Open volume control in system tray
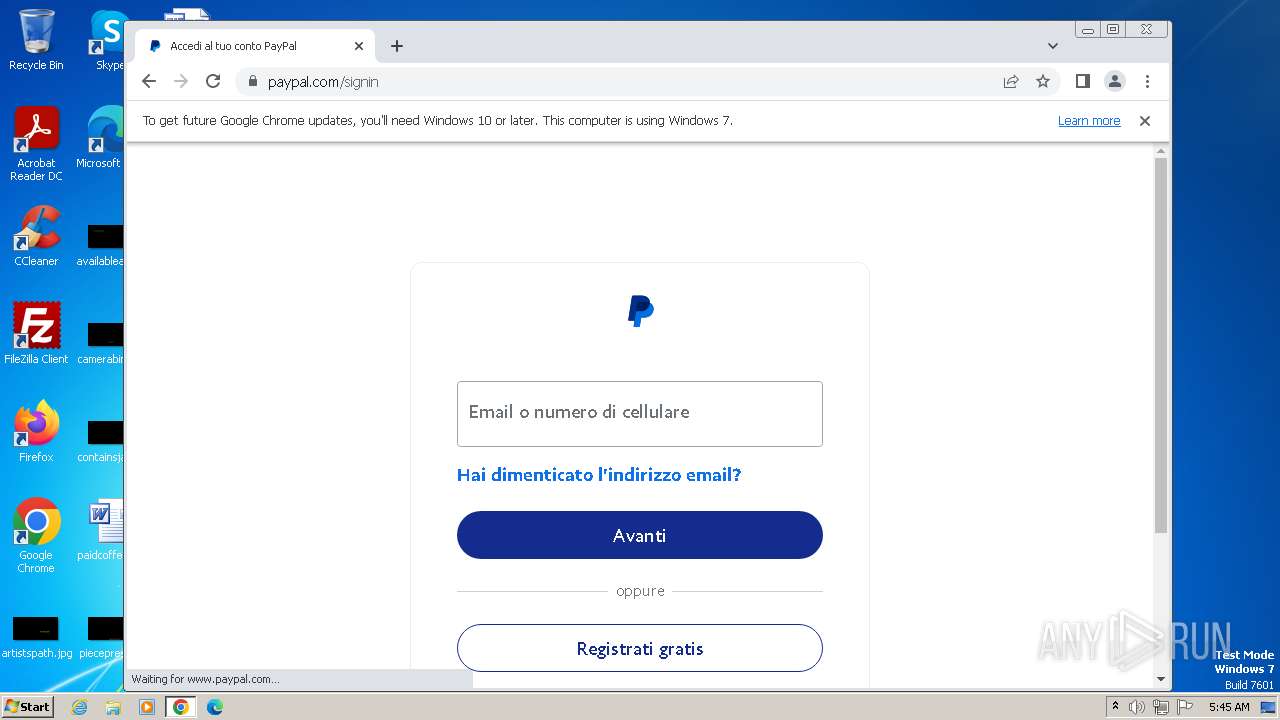 coord(1137,707)
